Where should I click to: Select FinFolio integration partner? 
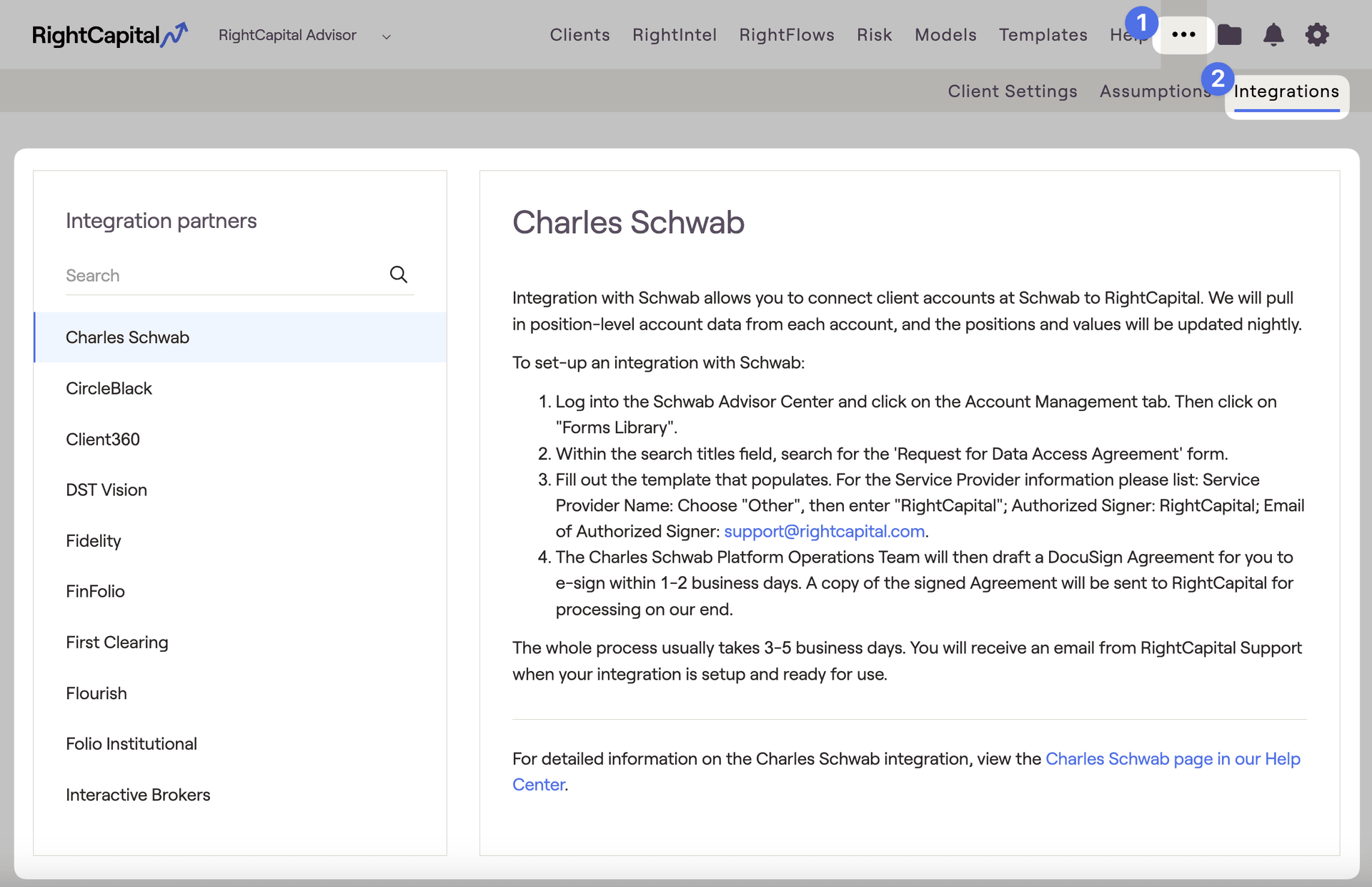point(240,591)
